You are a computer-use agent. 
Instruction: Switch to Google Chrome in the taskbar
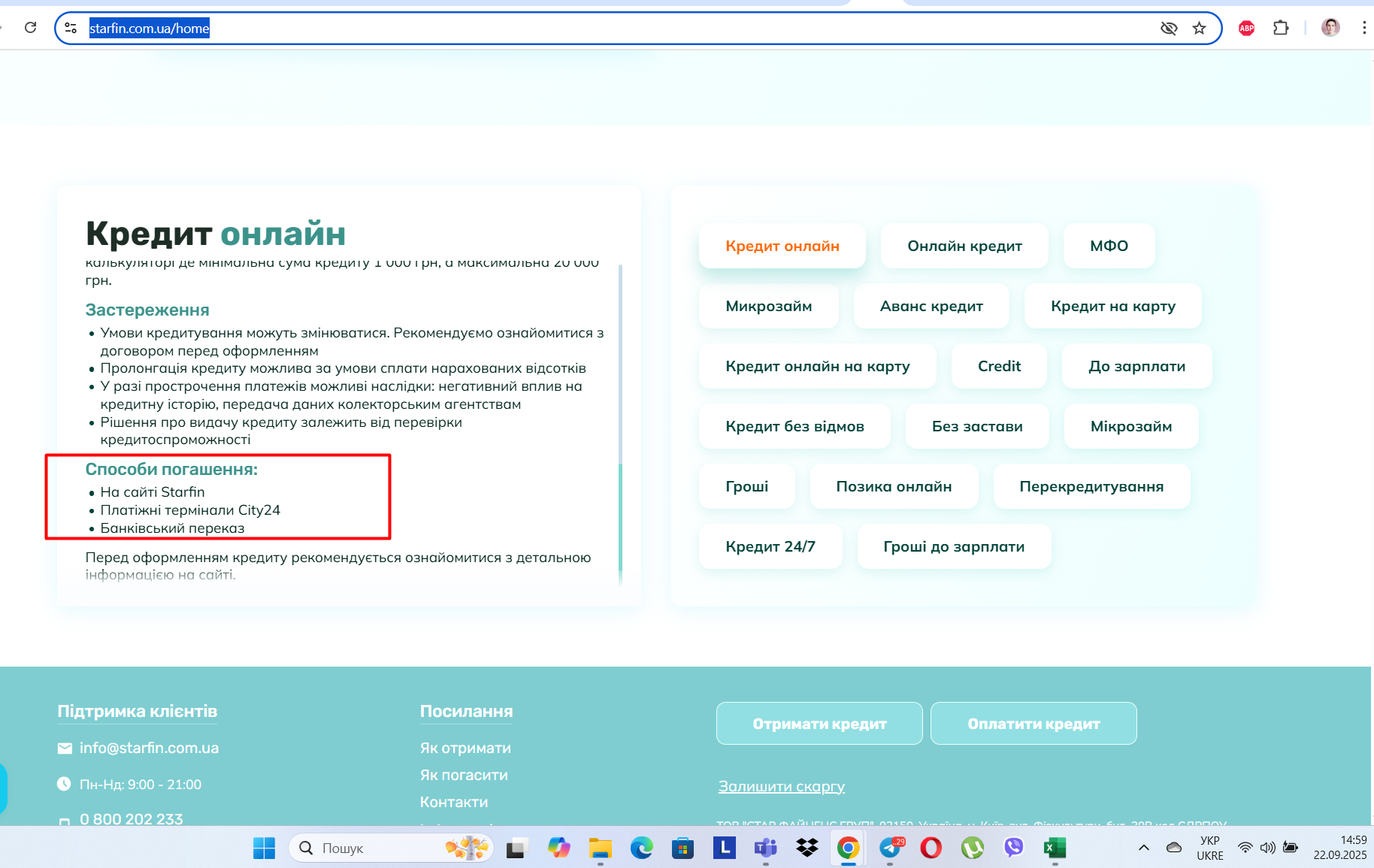[x=848, y=848]
